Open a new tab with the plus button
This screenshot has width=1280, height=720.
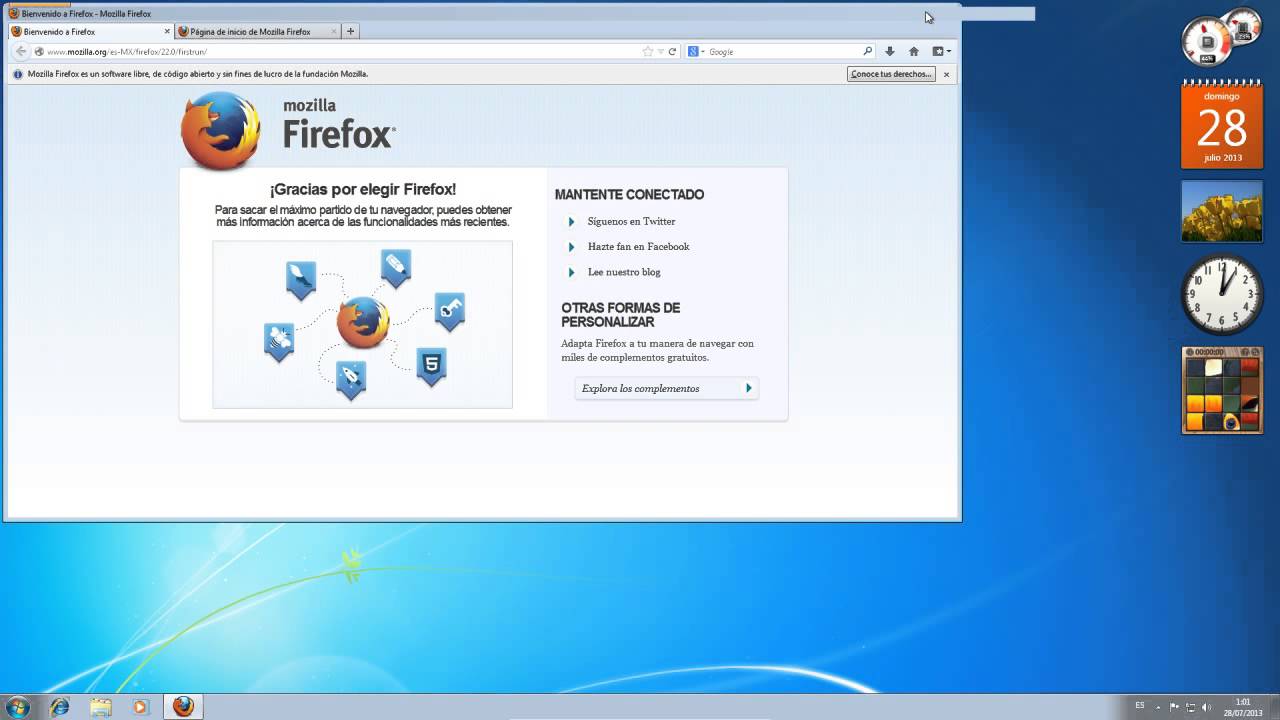(350, 31)
